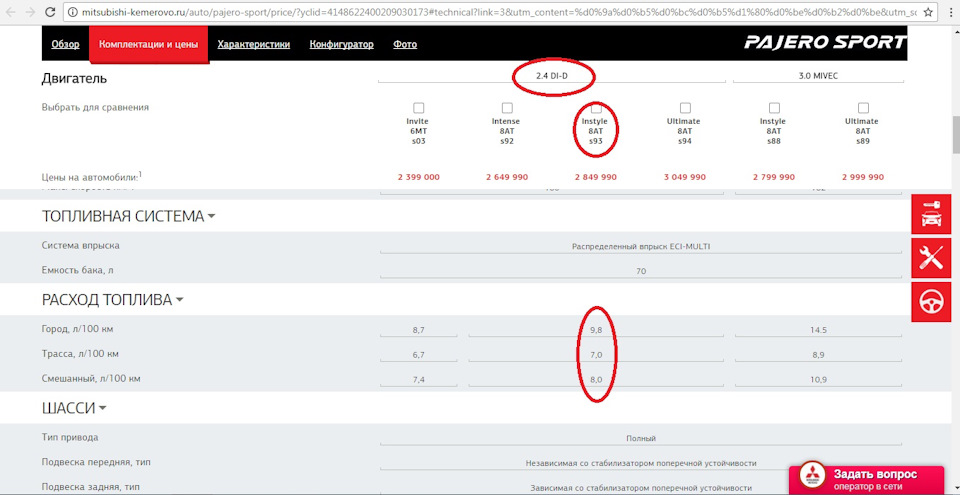Bookmark page with the star icon
This screenshot has width=960, height=495.
pyautogui.click(x=929, y=12)
